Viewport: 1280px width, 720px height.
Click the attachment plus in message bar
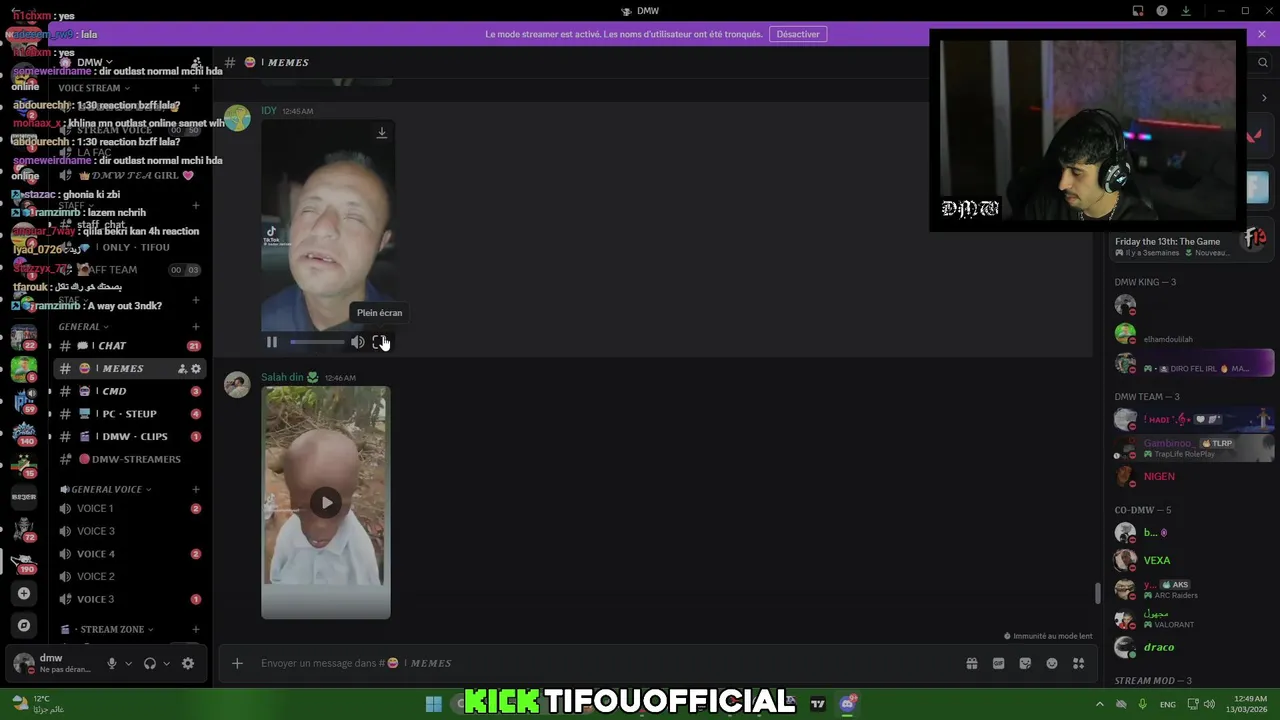click(237, 663)
